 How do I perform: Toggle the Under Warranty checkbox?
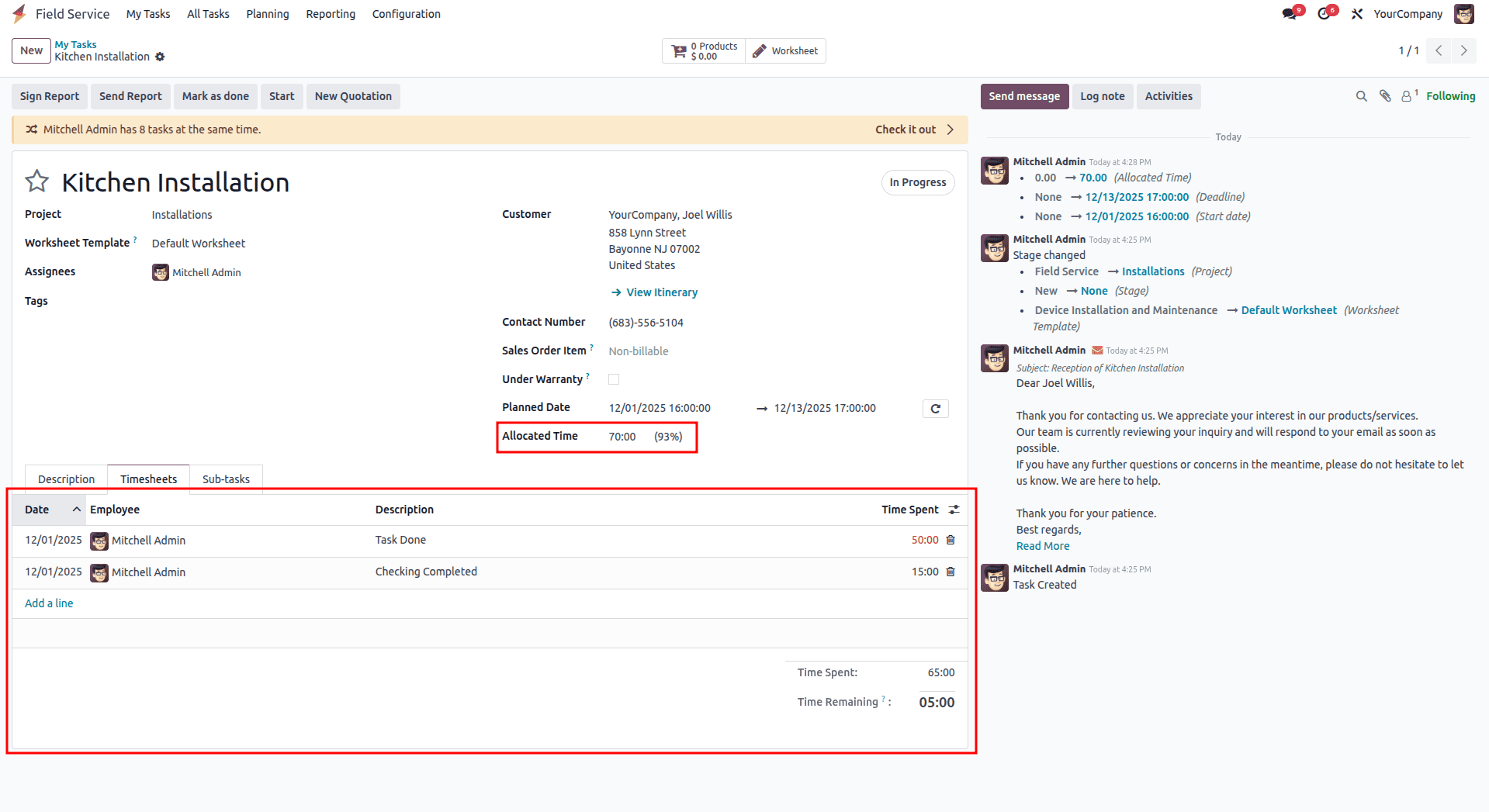click(x=614, y=379)
